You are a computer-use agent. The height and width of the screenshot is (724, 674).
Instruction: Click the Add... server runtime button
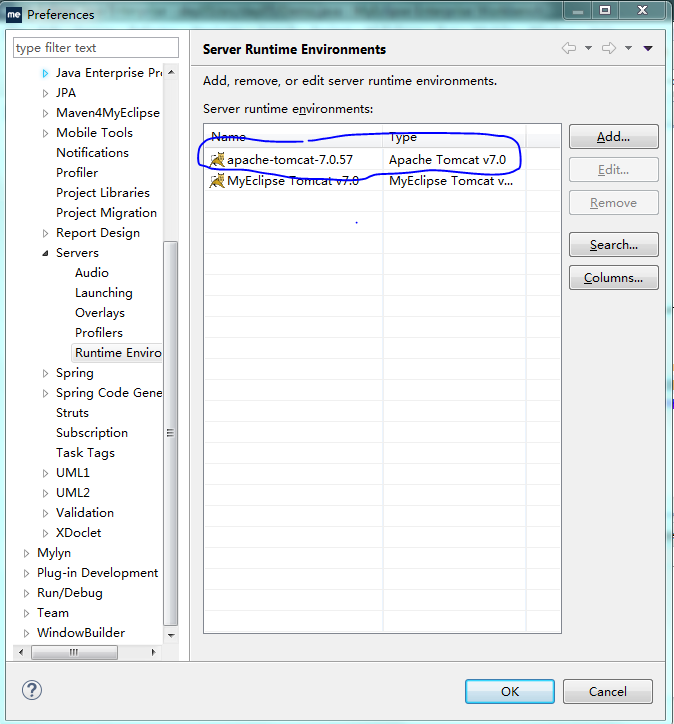pyautogui.click(x=613, y=137)
